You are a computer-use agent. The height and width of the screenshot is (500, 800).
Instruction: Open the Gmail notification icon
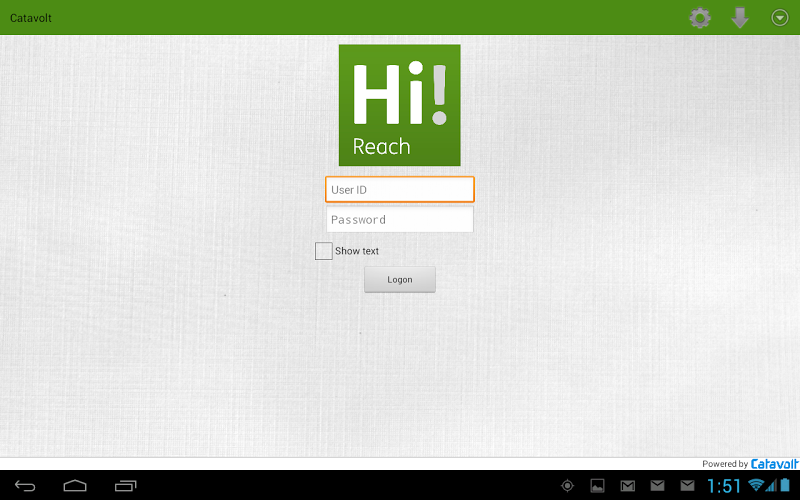pyautogui.click(x=627, y=486)
